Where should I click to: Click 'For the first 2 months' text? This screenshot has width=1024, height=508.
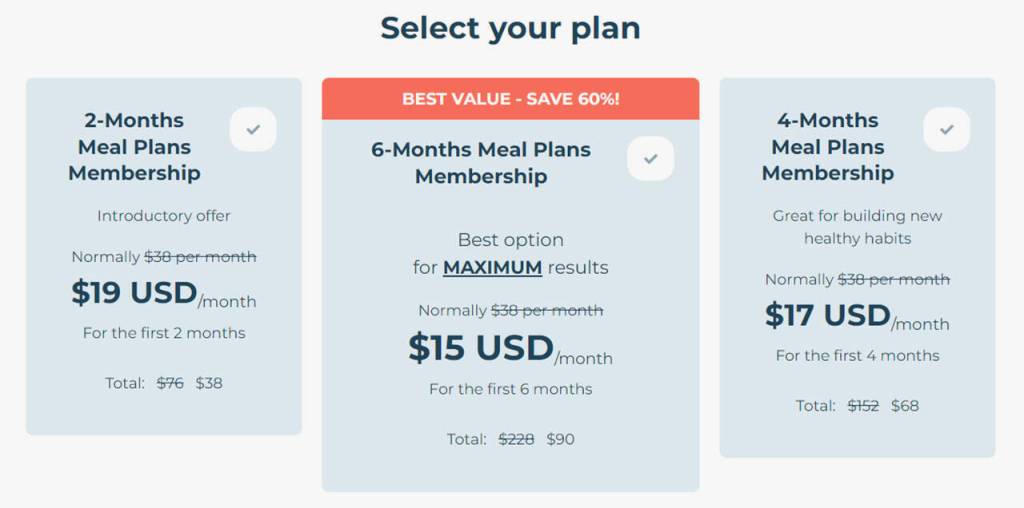coord(164,333)
